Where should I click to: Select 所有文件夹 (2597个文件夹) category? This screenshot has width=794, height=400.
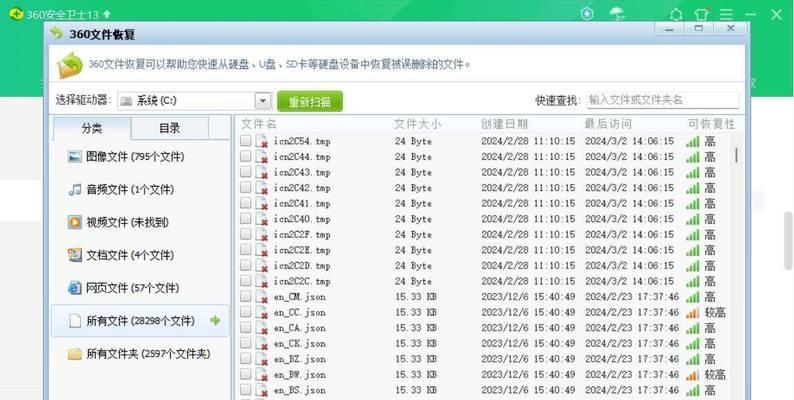coord(140,353)
